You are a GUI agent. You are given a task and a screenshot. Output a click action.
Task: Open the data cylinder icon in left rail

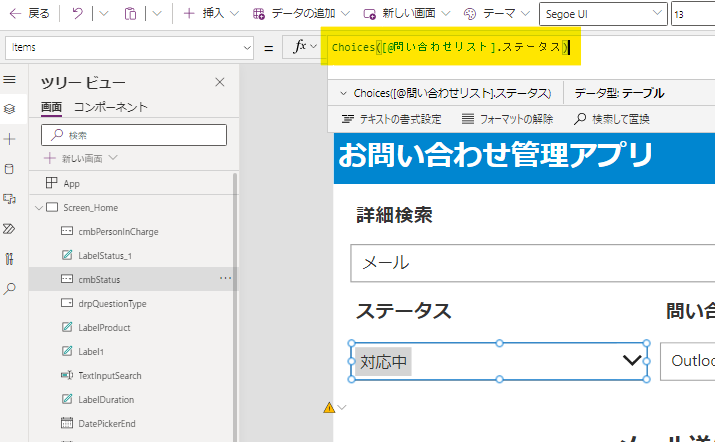[x=10, y=169]
